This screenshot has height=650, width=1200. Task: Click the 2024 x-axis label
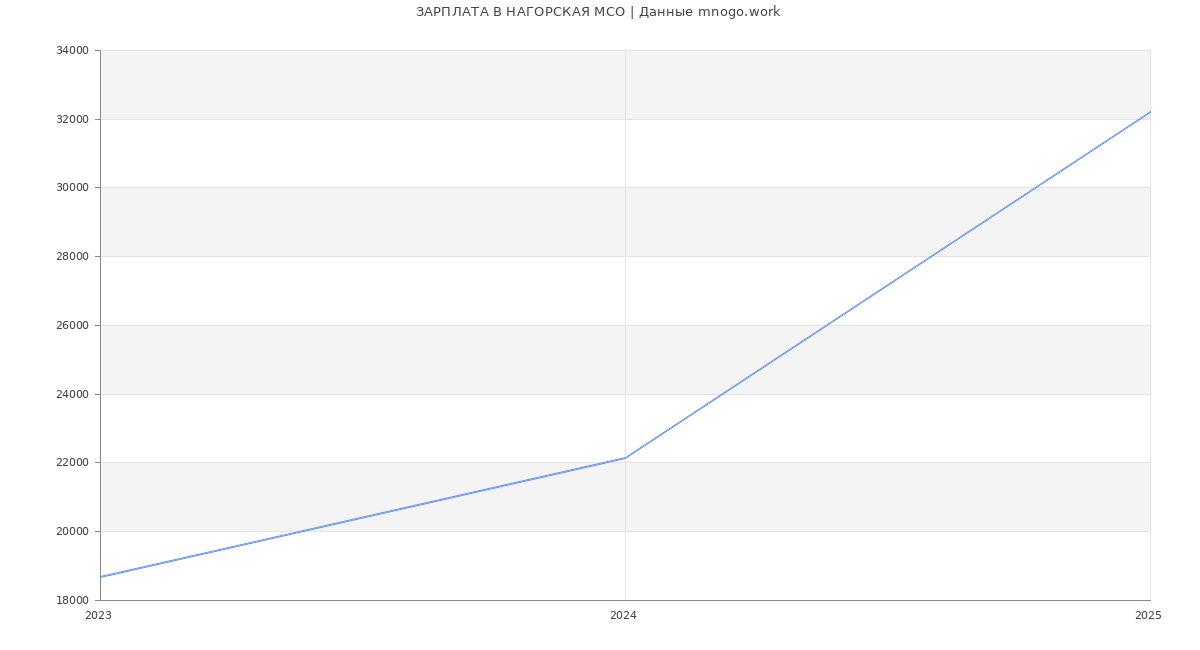[623, 616]
